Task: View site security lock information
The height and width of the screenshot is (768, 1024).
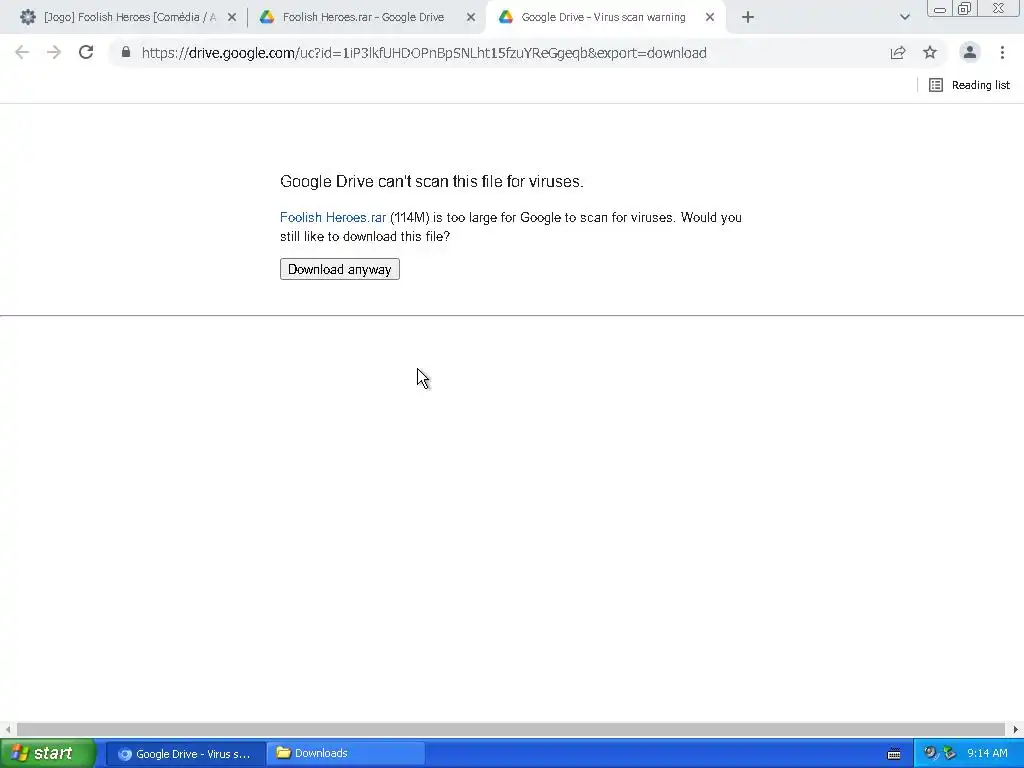Action: click(x=126, y=52)
